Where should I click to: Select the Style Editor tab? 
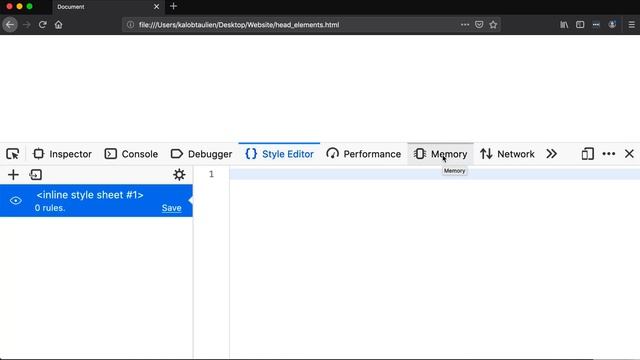coord(279,154)
